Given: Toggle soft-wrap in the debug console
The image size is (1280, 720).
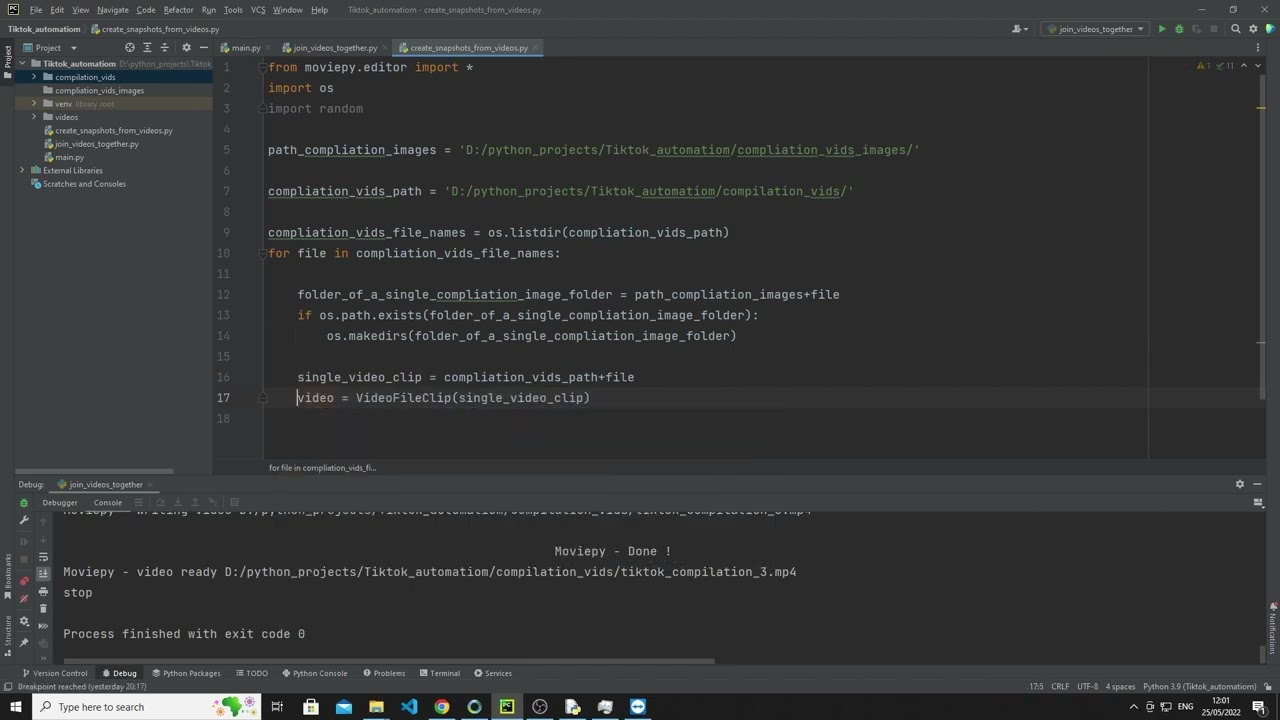Looking at the screenshot, I should pos(43,557).
